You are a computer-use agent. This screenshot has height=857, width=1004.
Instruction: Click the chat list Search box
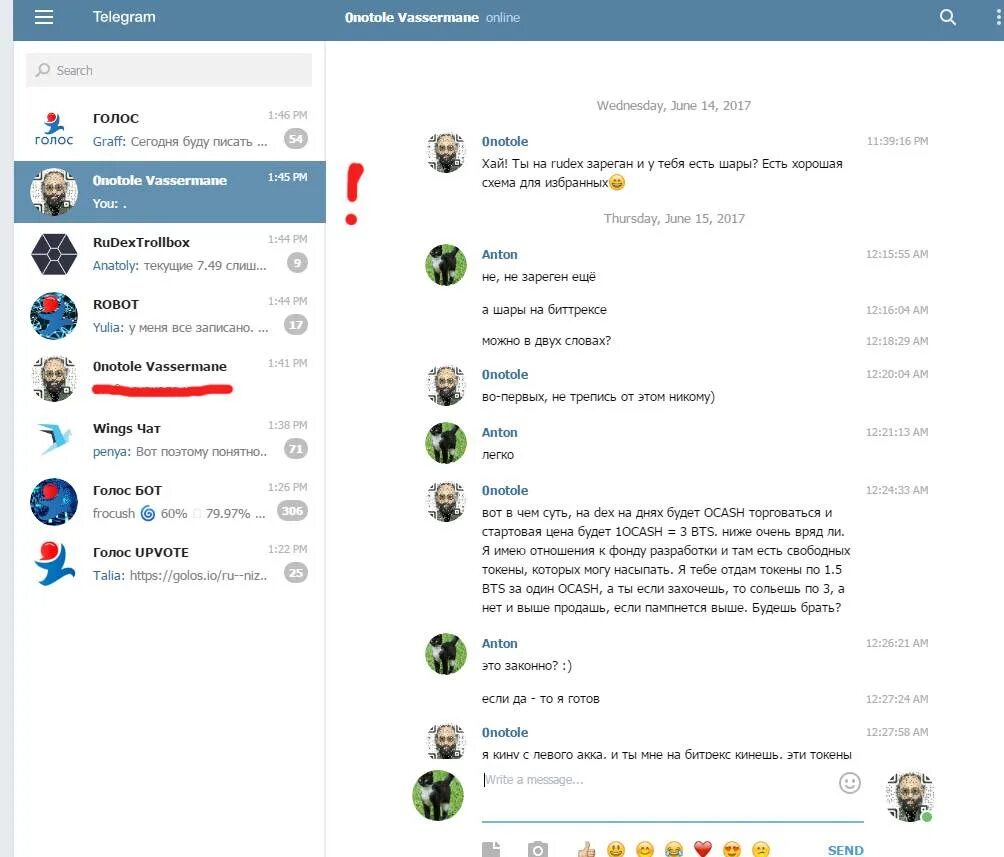169,70
